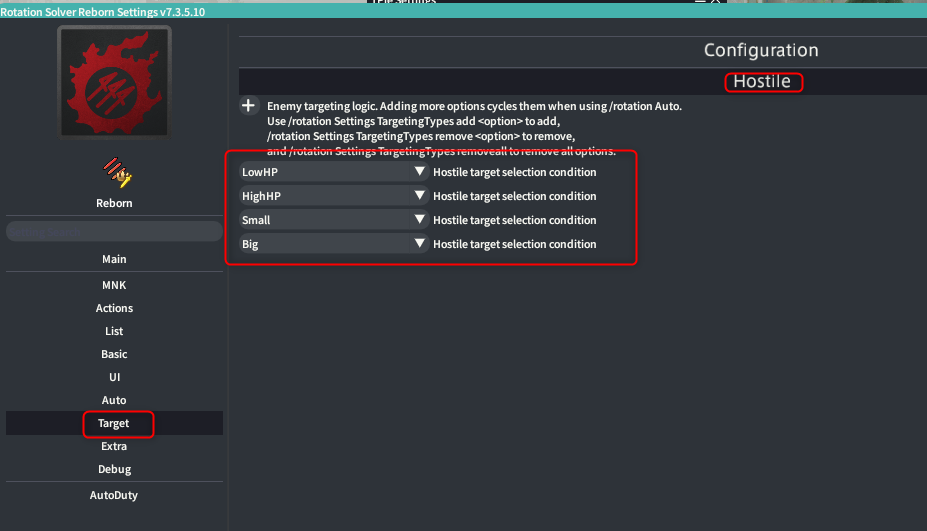Switch to the UI tab

coord(114,377)
